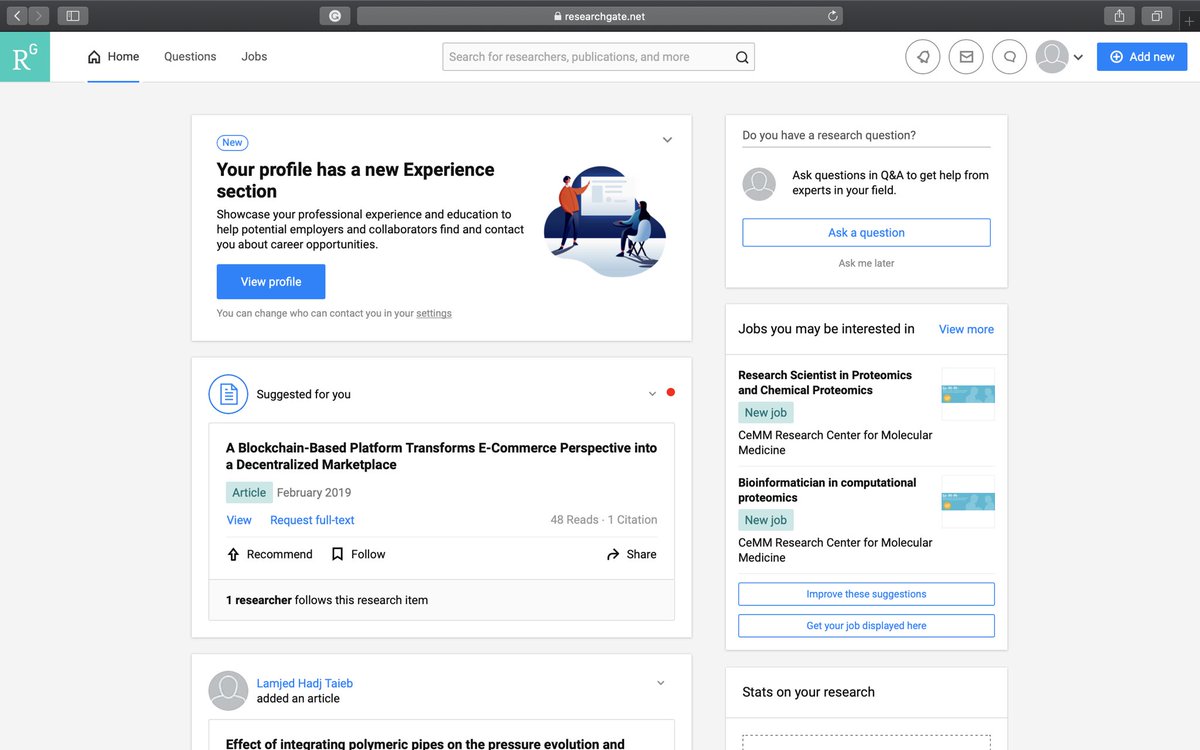Open the Blockchain-Based Platform article title
The image size is (1200, 750).
pos(441,456)
